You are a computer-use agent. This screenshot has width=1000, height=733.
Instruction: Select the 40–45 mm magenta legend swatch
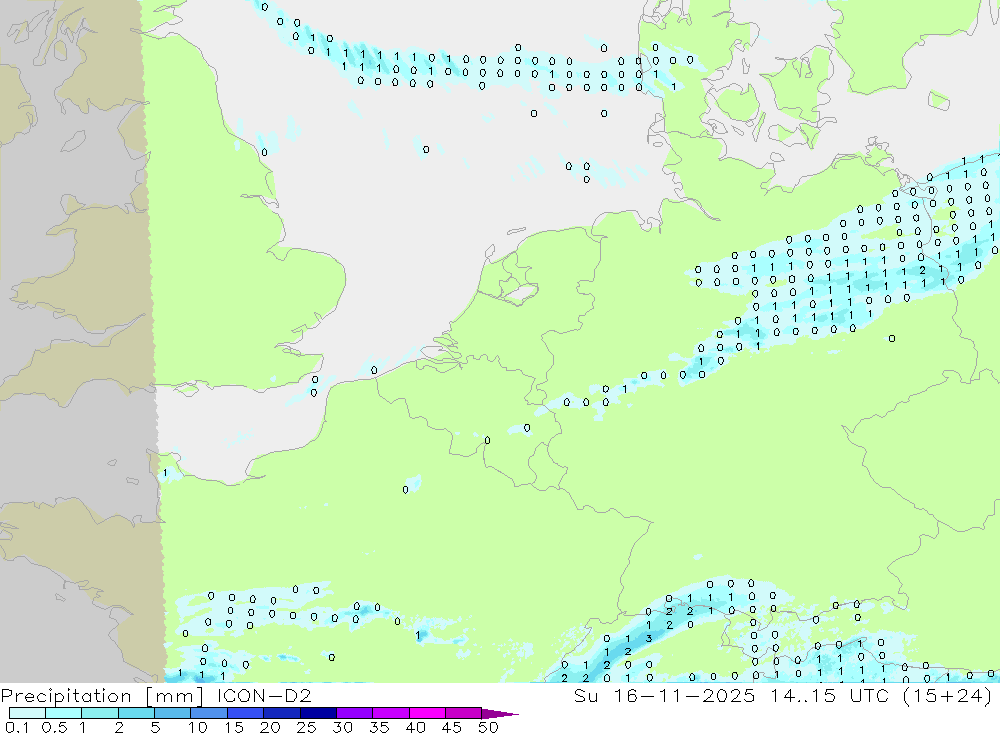pos(427,713)
